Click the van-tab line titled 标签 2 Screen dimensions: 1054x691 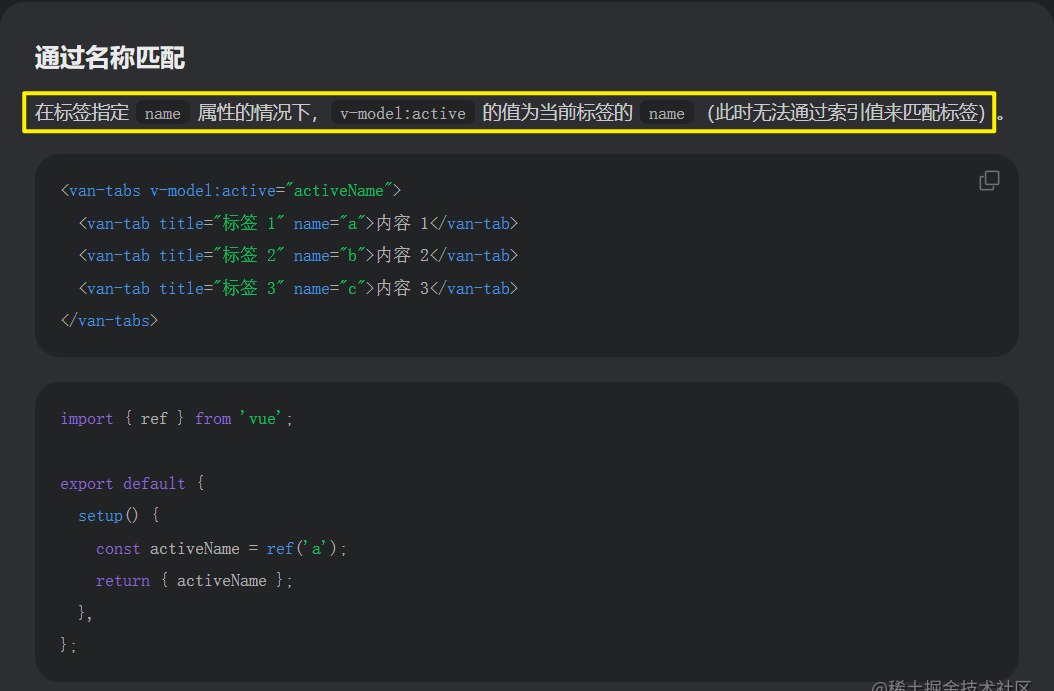click(x=298, y=255)
